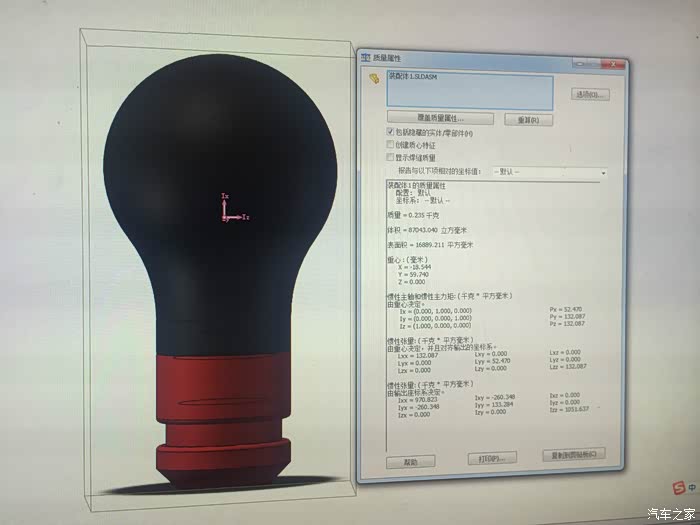Click the 帮助 help button

[410, 462]
